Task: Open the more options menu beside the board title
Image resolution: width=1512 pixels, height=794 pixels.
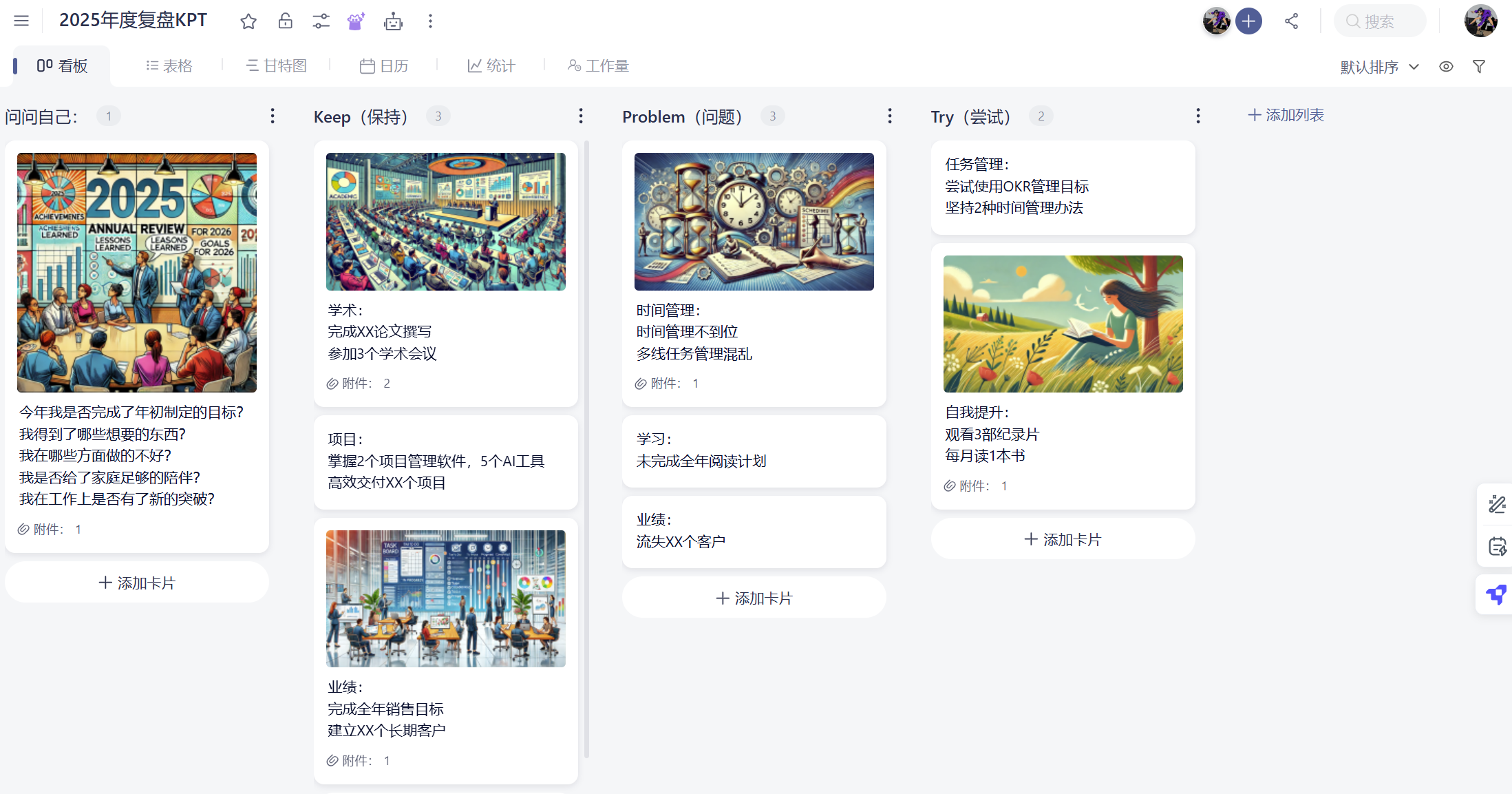Action: (430, 21)
